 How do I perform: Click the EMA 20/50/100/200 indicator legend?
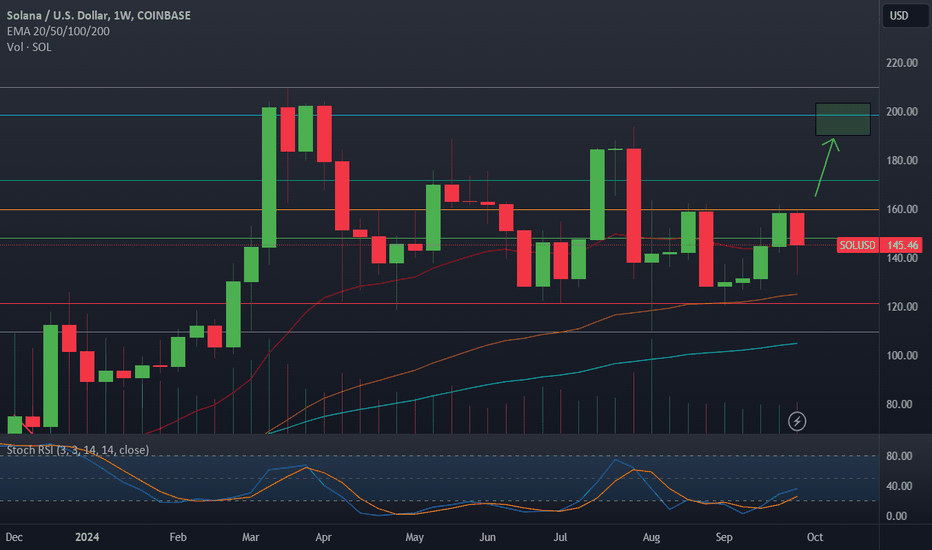click(x=58, y=31)
